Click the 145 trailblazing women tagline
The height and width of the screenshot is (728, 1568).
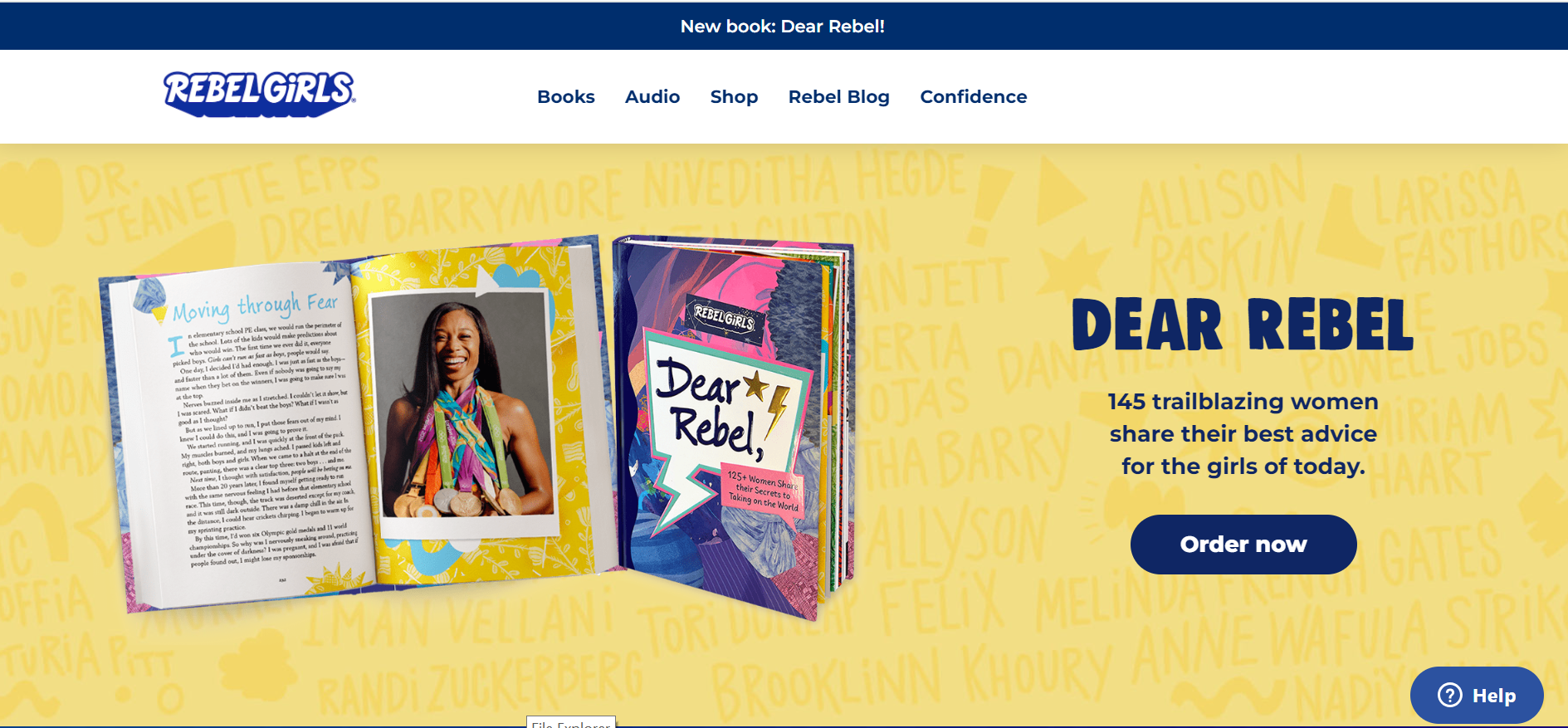(x=1243, y=433)
